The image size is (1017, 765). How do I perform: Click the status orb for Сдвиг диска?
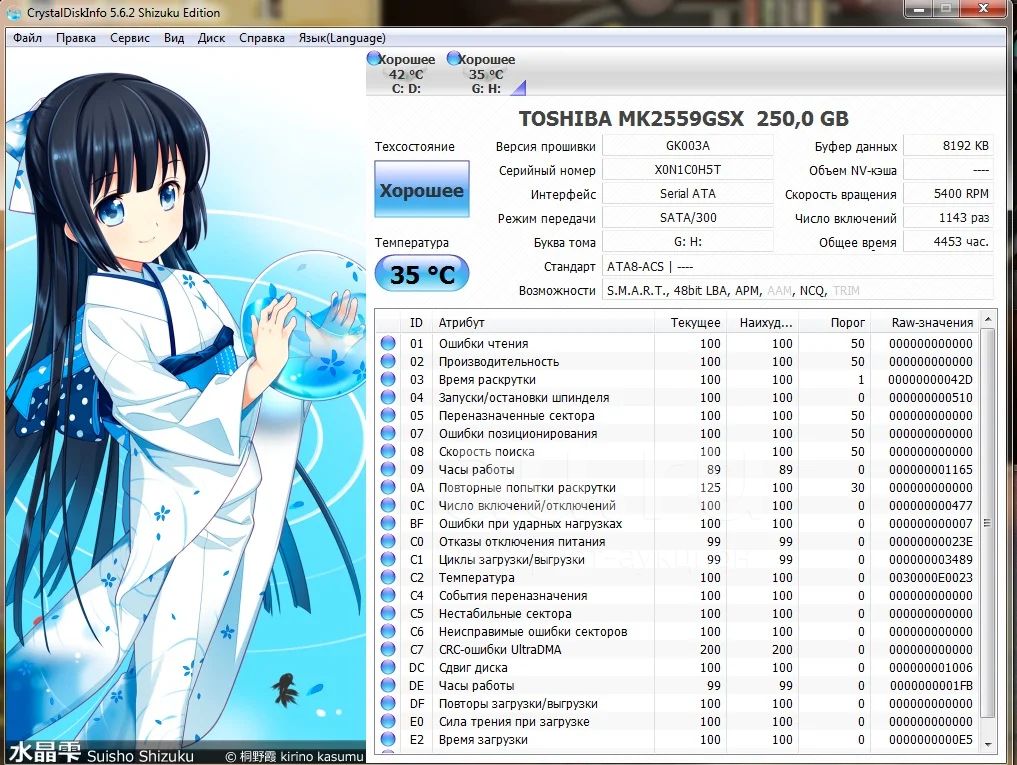(x=388, y=667)
